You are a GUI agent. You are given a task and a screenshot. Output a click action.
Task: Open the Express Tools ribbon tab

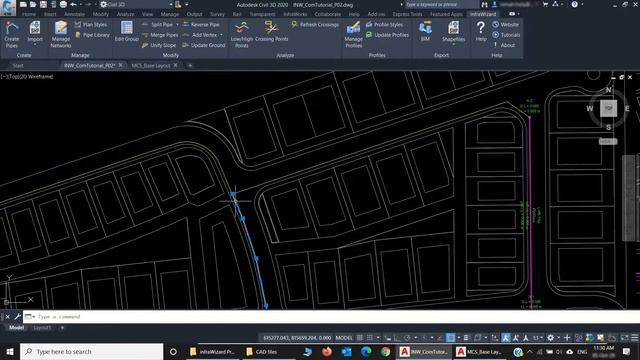pos(407,14)
